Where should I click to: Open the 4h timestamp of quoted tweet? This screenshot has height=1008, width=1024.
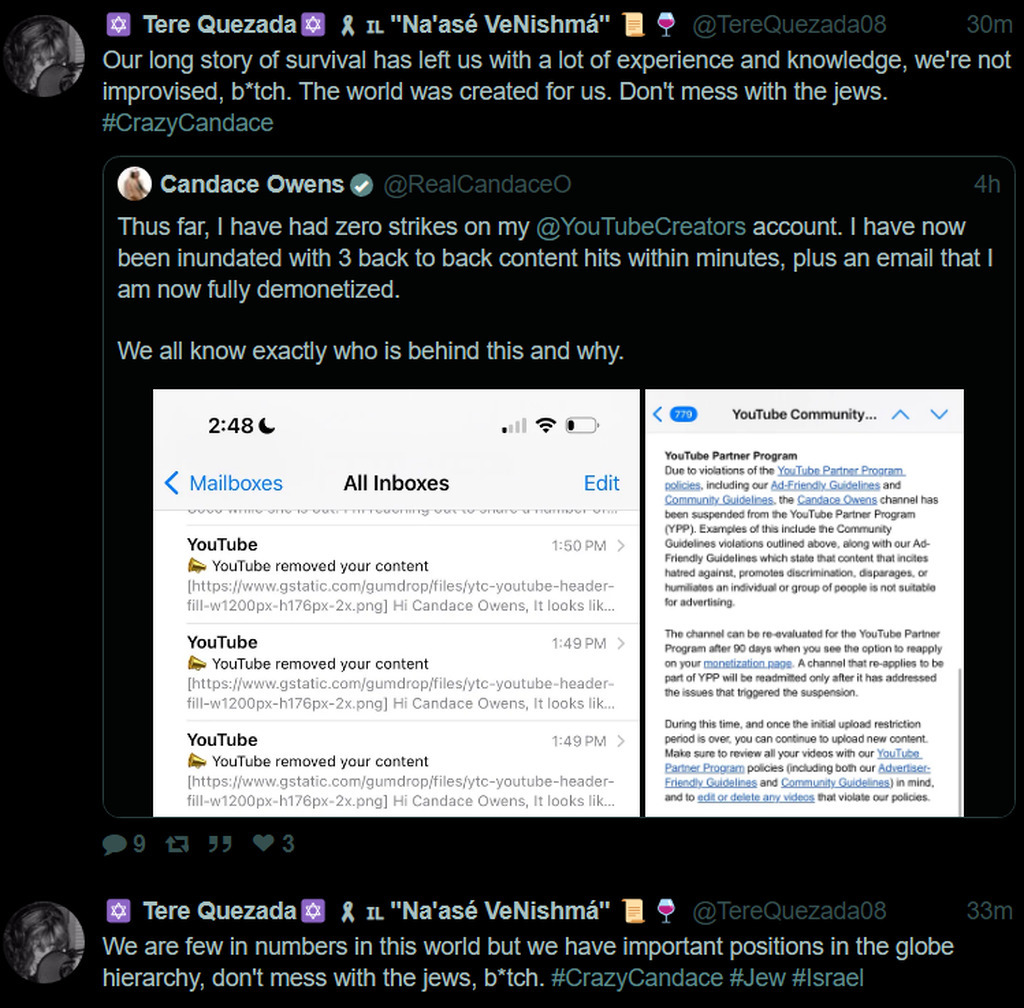[x=987, y=185]
